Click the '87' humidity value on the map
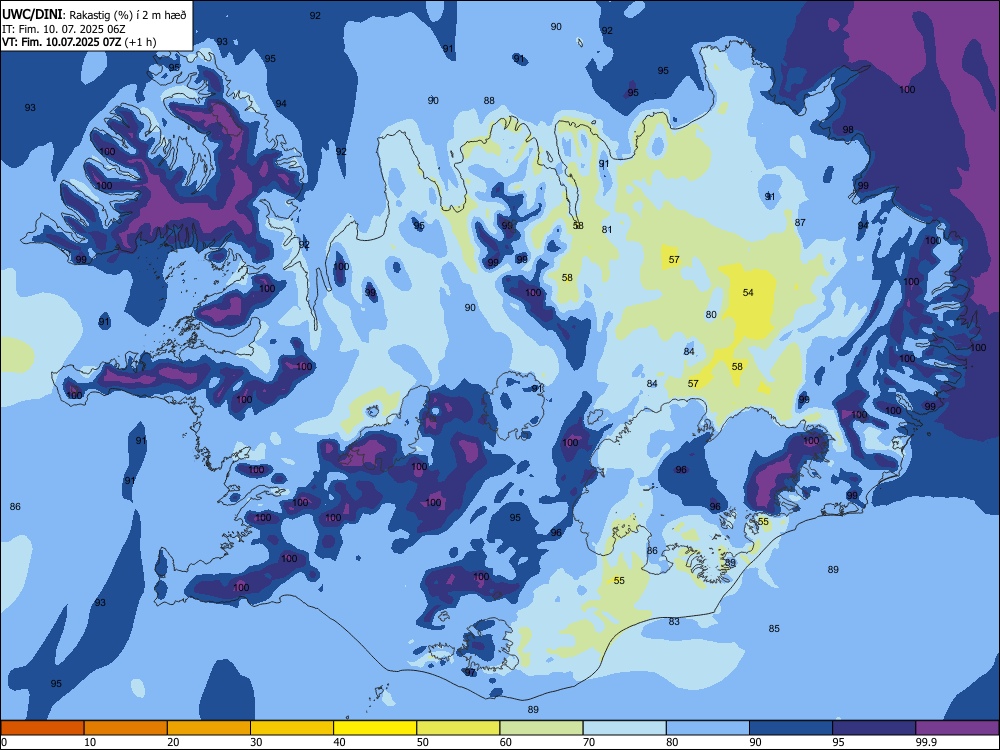 click(x=800, y=223)
